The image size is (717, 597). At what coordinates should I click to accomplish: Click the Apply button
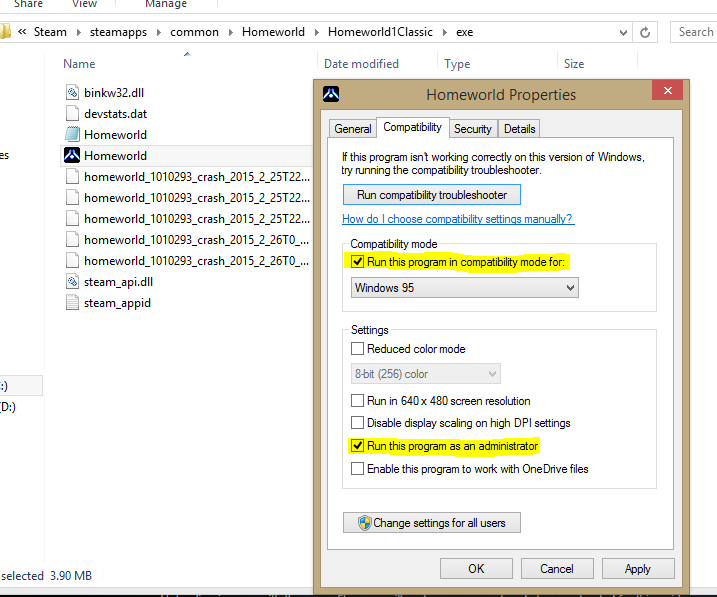(x=638, y=569)
